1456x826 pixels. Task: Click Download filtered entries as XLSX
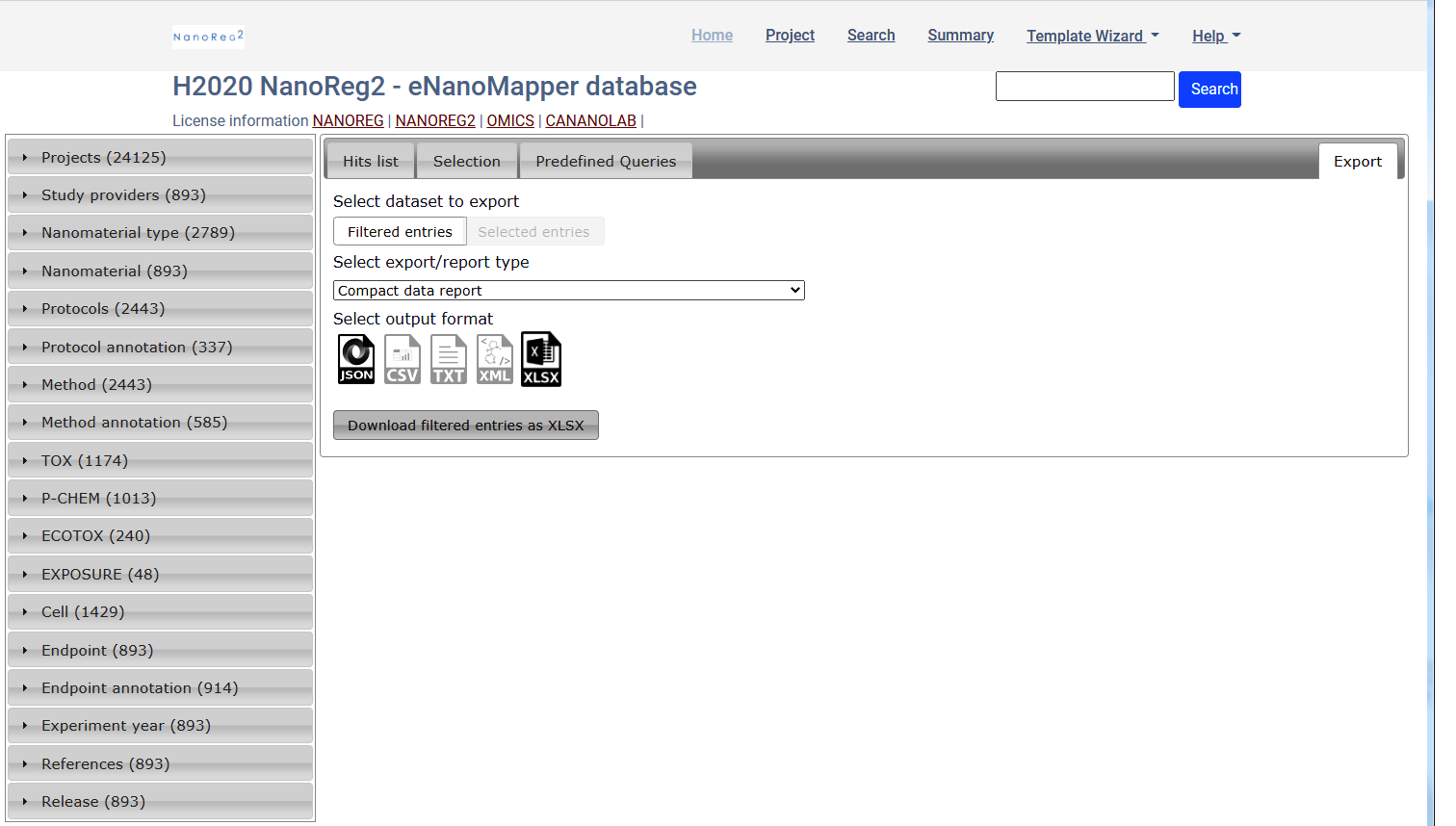pyautogui.click(x=465, y=426)
